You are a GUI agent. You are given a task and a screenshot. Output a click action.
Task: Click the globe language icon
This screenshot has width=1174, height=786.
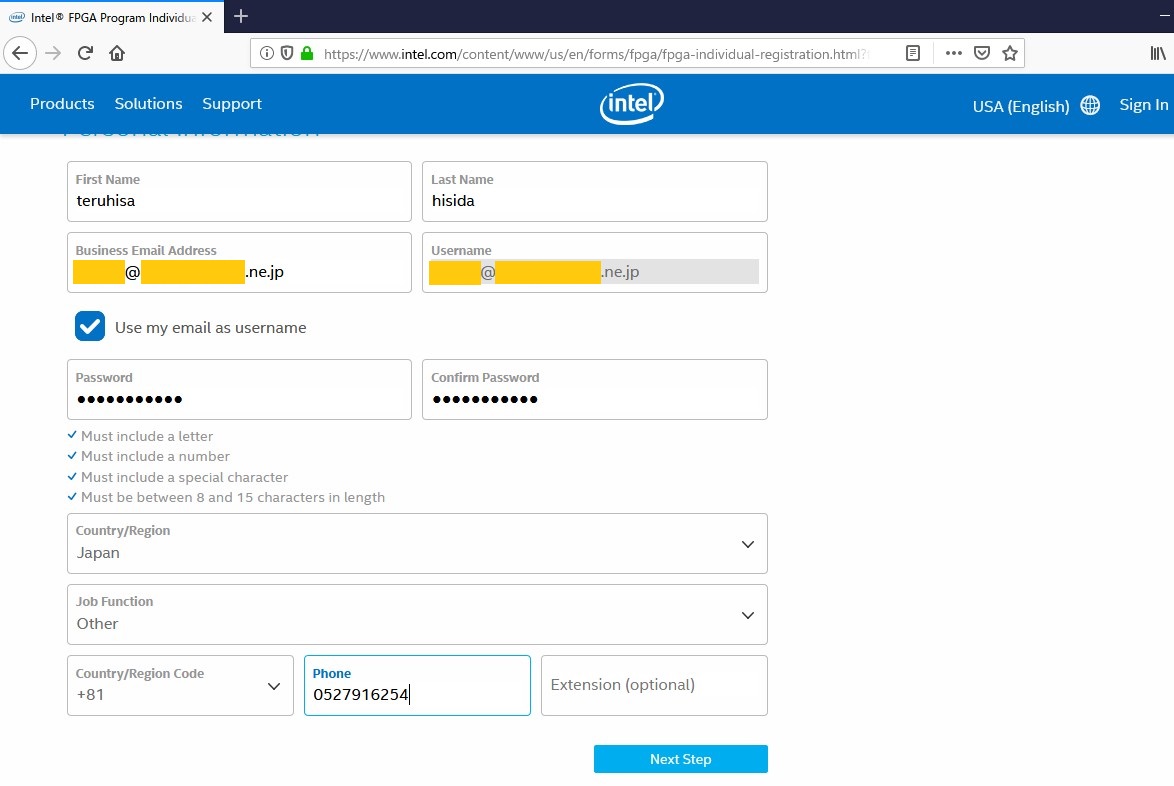click(1090, 106)
